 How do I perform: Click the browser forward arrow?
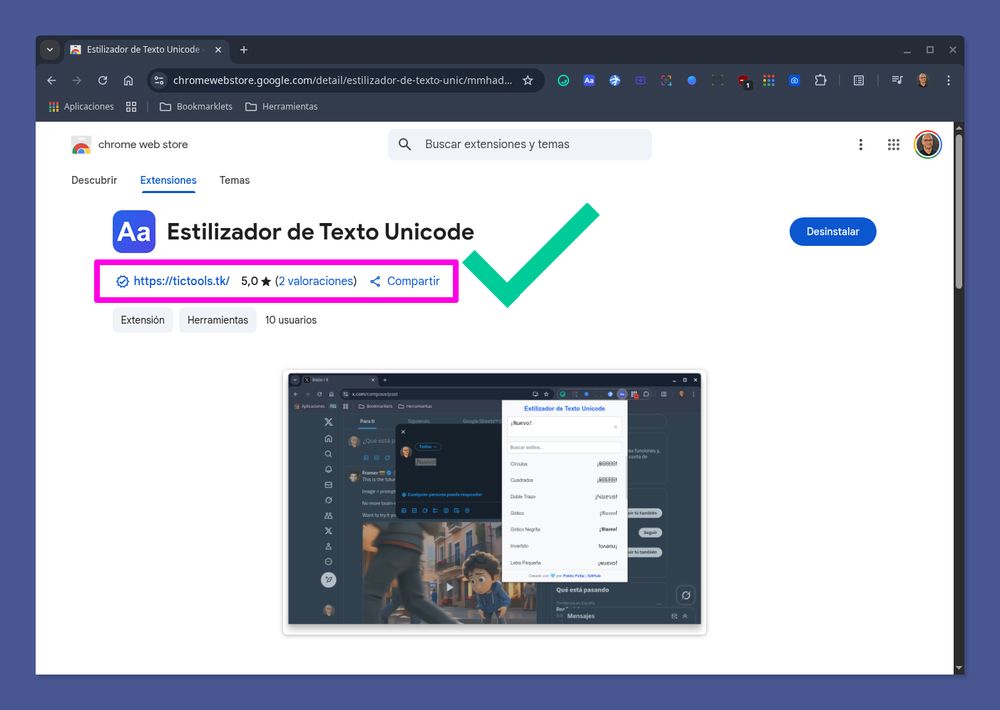click(x=77, y=80)
